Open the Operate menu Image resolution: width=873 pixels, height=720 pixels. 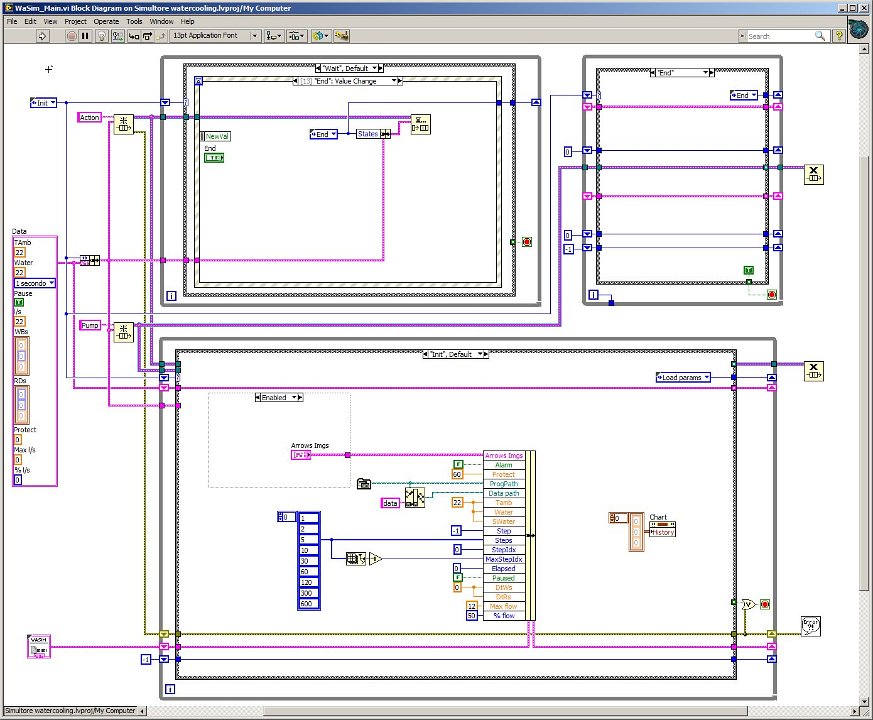tap(106, 21)
